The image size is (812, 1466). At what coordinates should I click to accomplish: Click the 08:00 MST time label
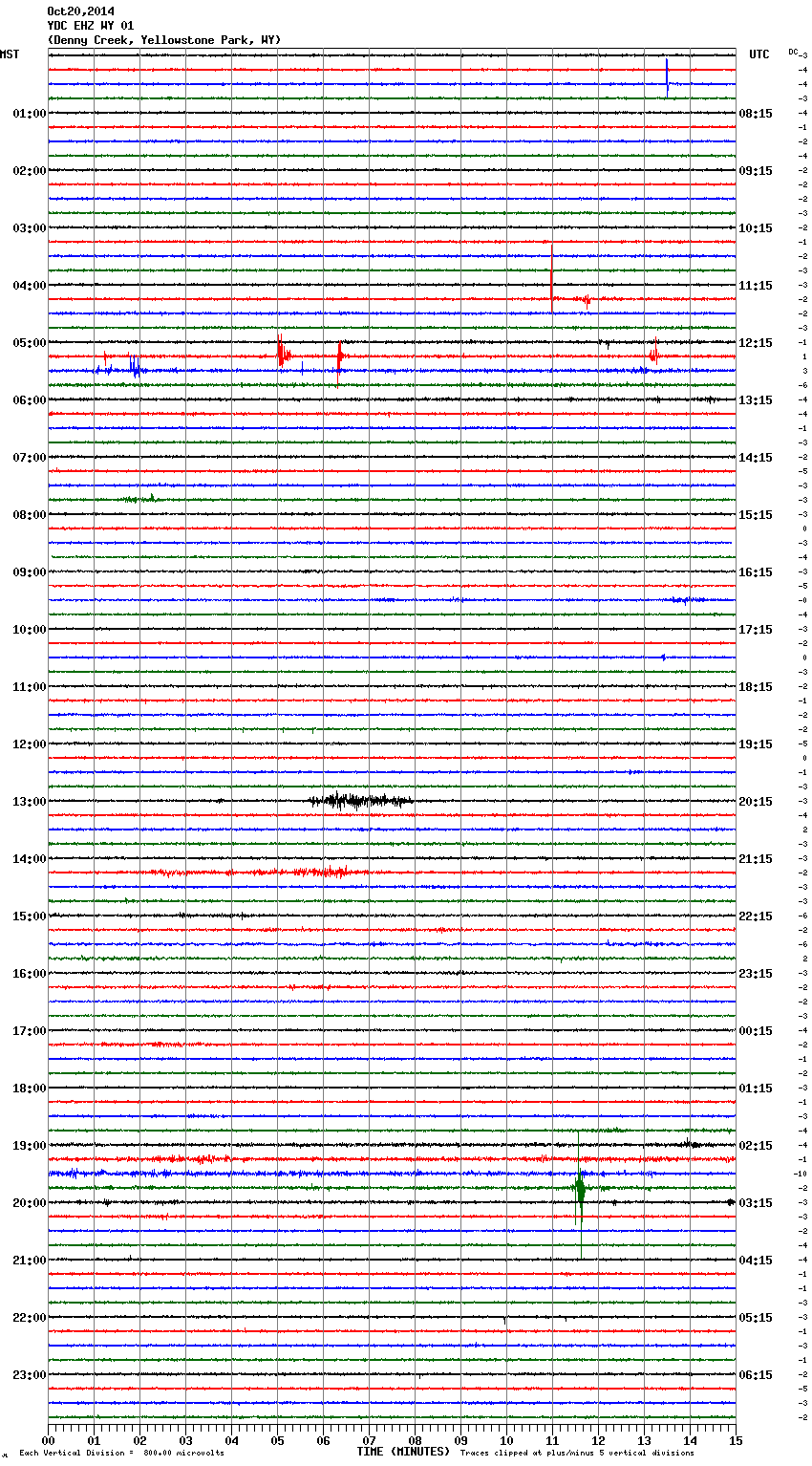[29, 515]
